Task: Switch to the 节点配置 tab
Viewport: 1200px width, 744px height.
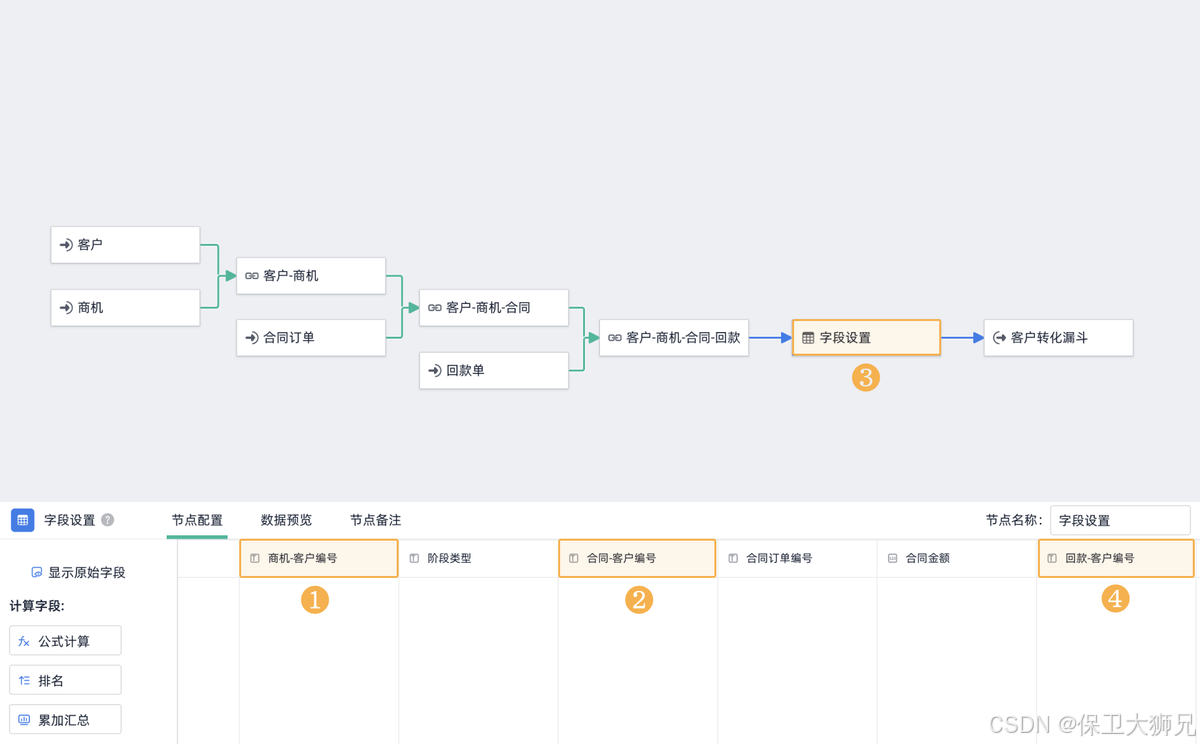Action: pos(197,520)
